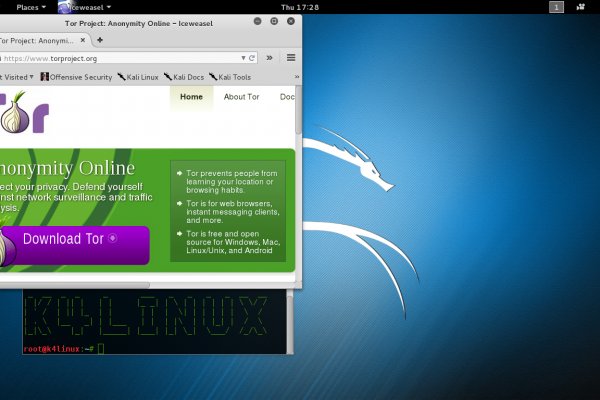Screen dimensions: 600x400
Task: Switch to the Home tab on site
Action: pyautogui.click(x=191, y=97)
